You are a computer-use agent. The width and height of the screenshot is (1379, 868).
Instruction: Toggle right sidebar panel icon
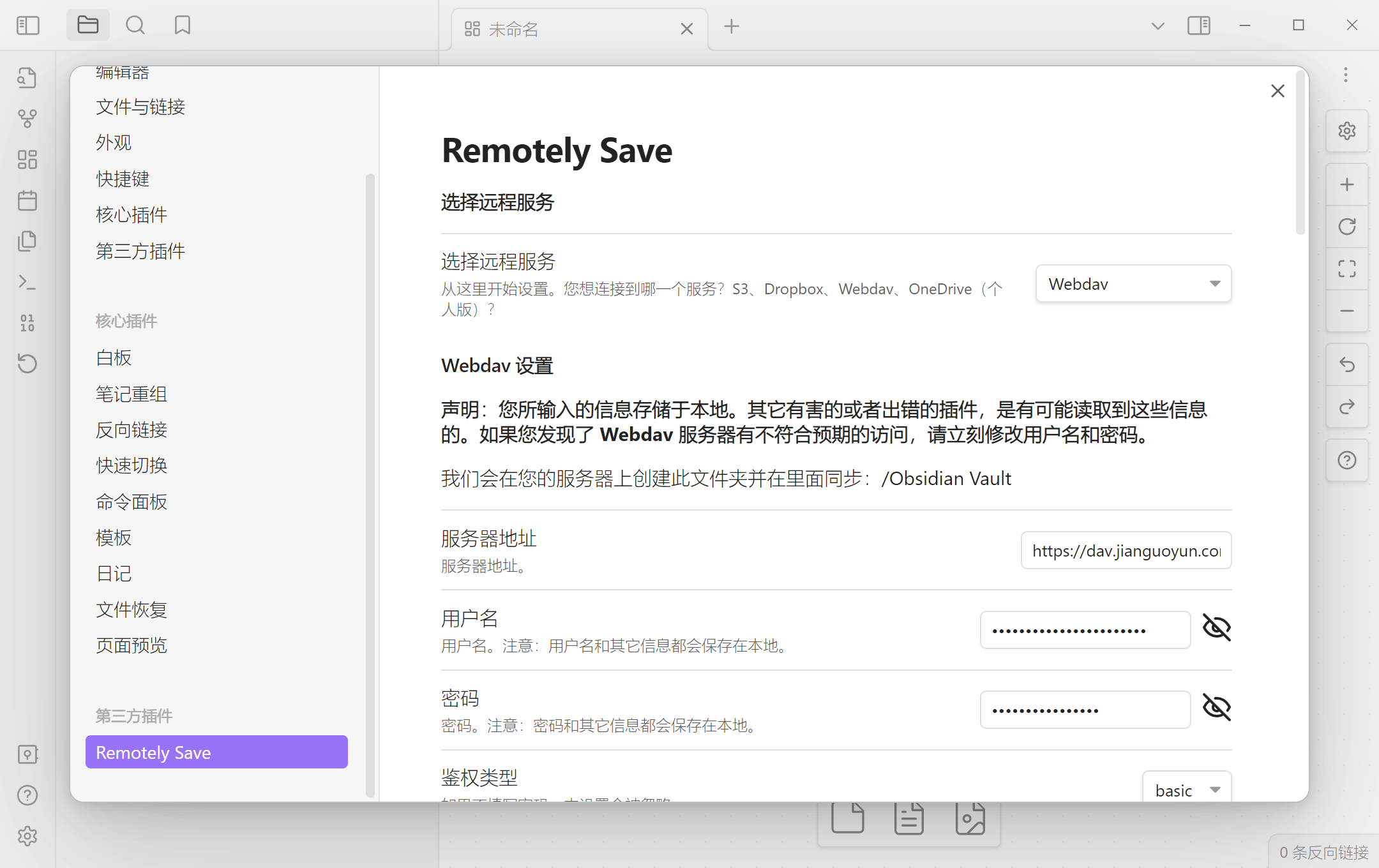[x=1199, y=26]
